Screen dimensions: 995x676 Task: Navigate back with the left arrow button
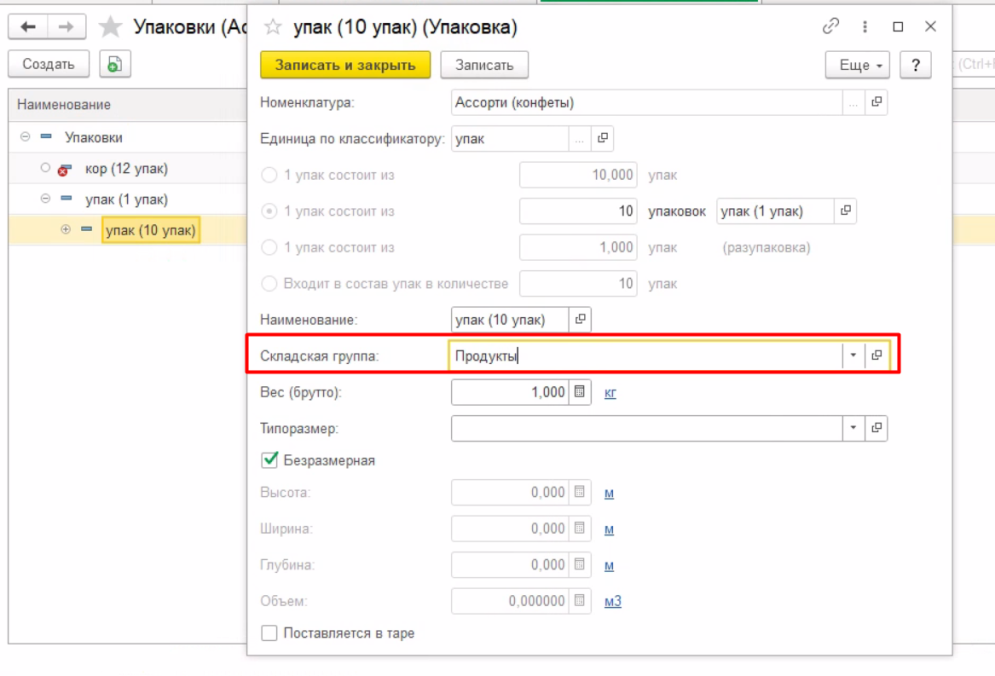pyautogui.click(x=29, y=26)
